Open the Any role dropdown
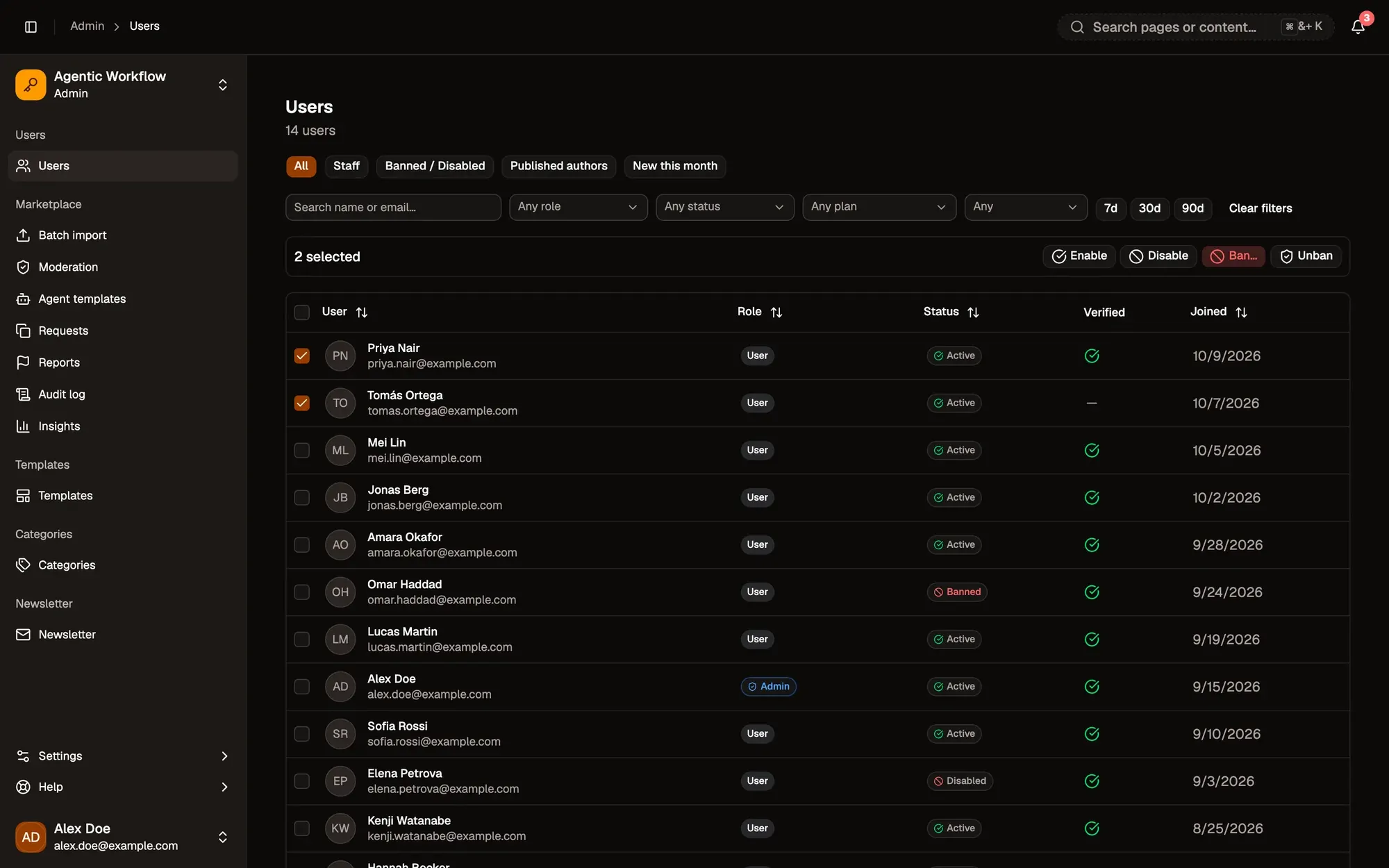 [x=578, y=207]
